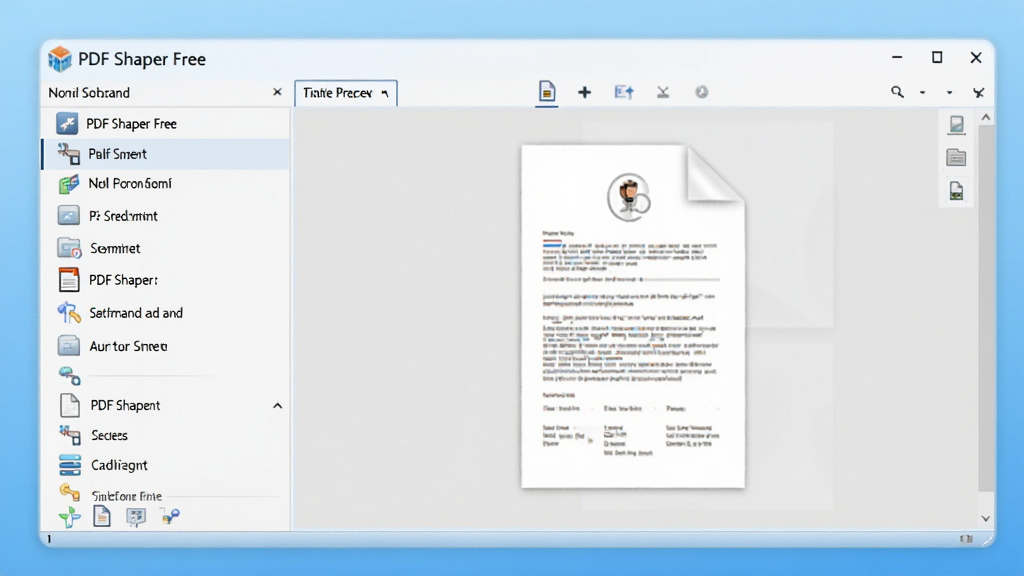
Task: Select Nol Poronfoml in the sidebar
Action: [x=166, y=184]
